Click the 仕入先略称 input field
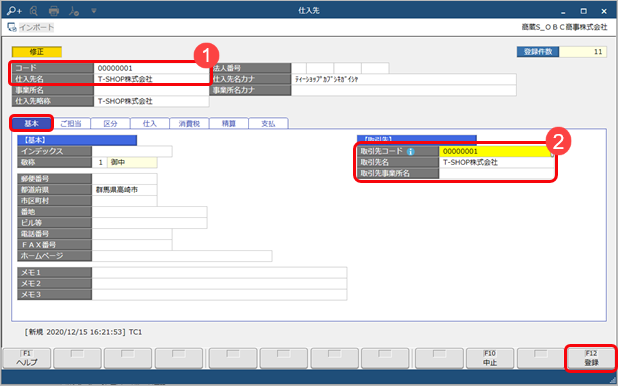618x386 pixels. [151, 101]
